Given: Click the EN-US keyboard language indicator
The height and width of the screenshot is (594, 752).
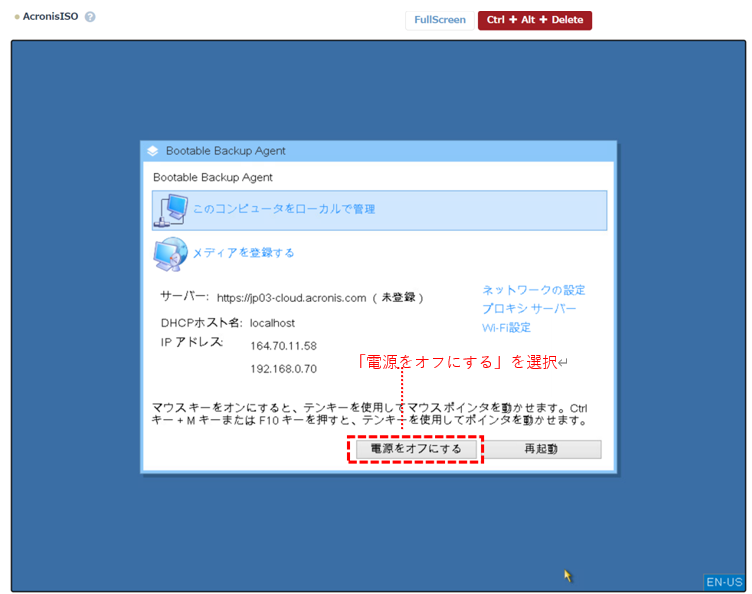Looking at the screenshot, I should click(724, 582).
